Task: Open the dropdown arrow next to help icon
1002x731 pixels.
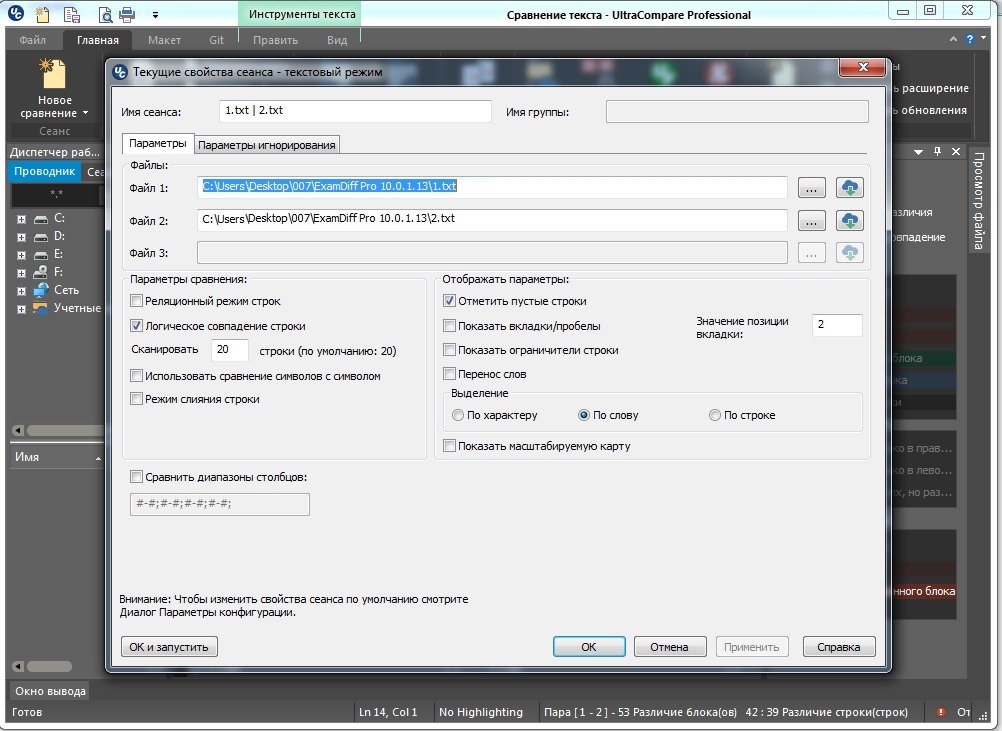Action: tap(983, 39)
